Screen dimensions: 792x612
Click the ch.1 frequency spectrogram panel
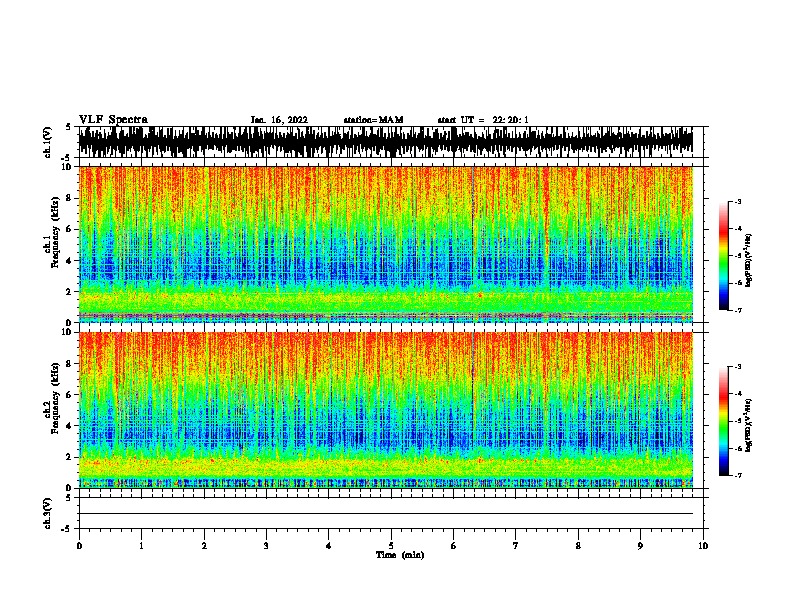[x=386, y=244]
